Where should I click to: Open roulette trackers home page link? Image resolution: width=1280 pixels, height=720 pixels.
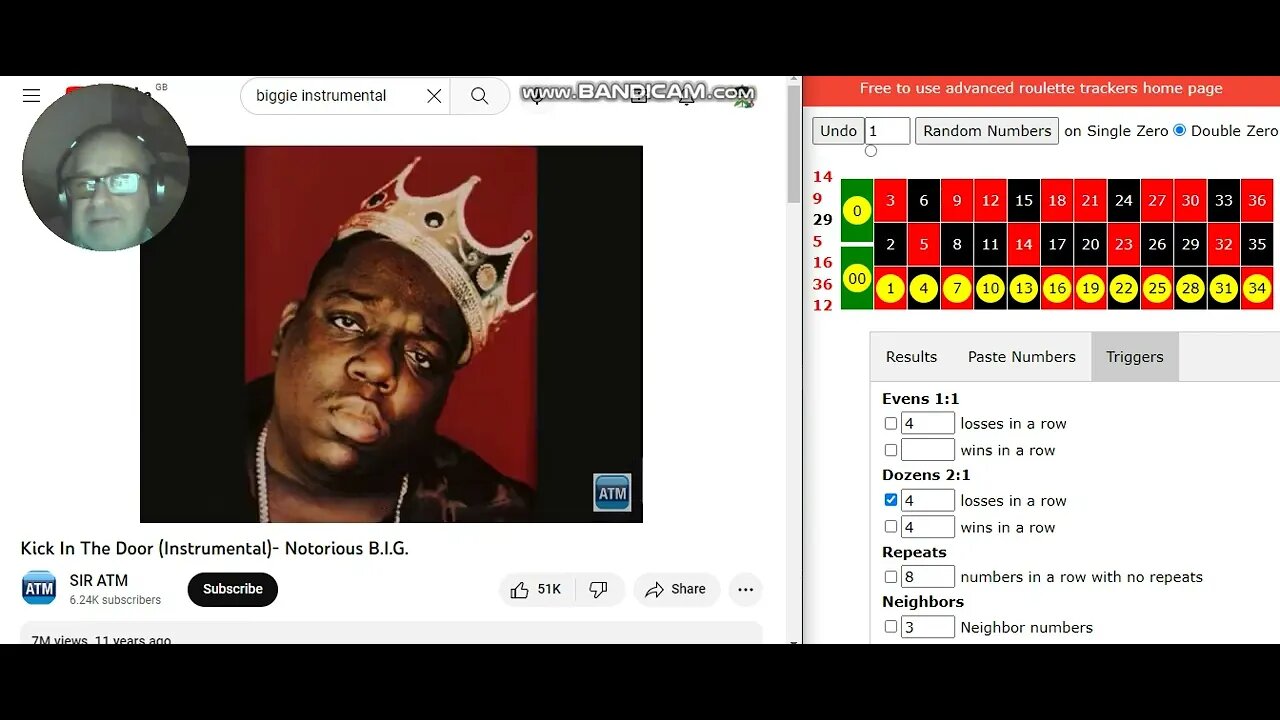click(1041, 88)
